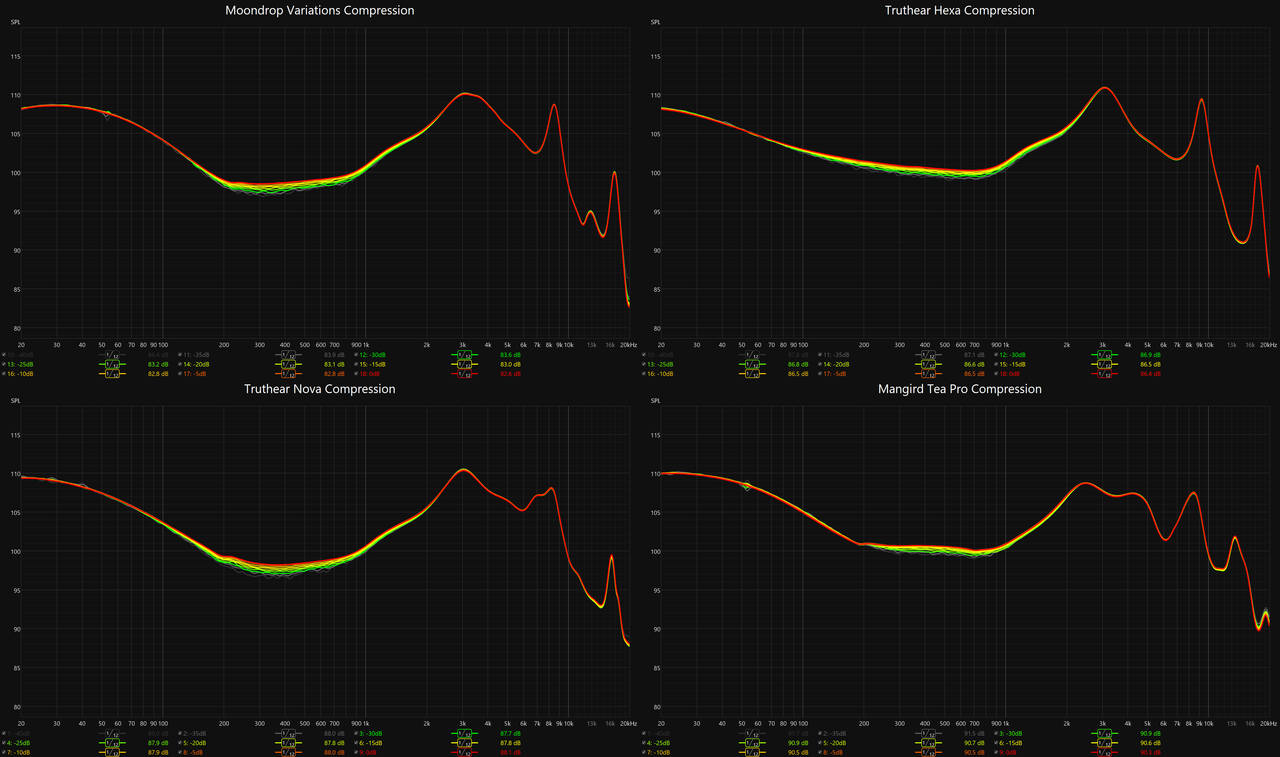Click smoothing icon for Truthear Hexa trace 18: 0dB
1280x757 pixels.
[x=1104, y=374]
